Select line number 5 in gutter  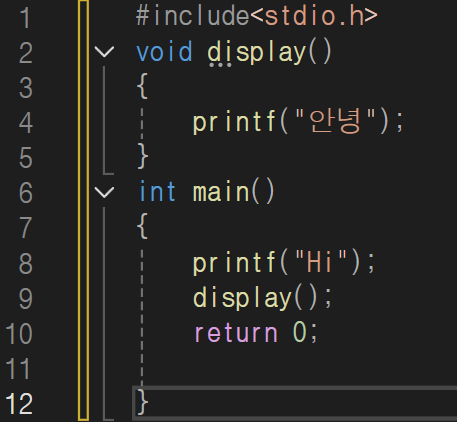[x=26, y=158]
